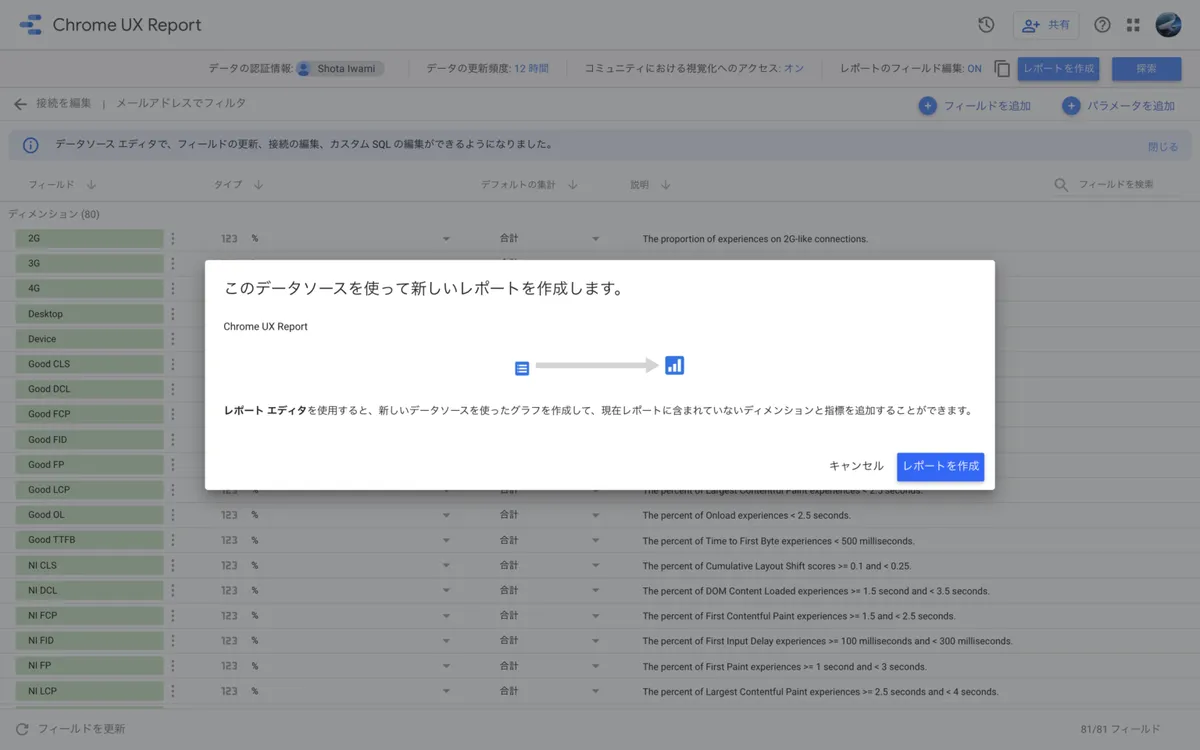Click the sort arrow next to 説明 header
Viewport: 1200px width, 750px height.
tap(665, 185)
